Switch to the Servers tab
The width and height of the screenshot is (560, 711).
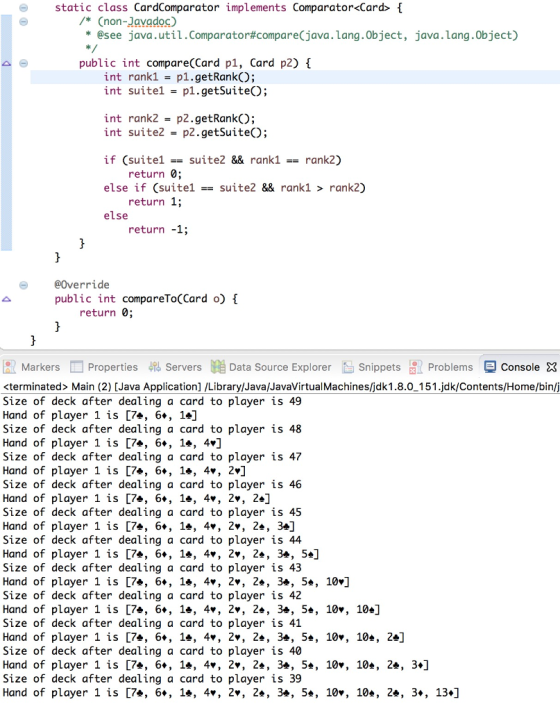[175, 367]
